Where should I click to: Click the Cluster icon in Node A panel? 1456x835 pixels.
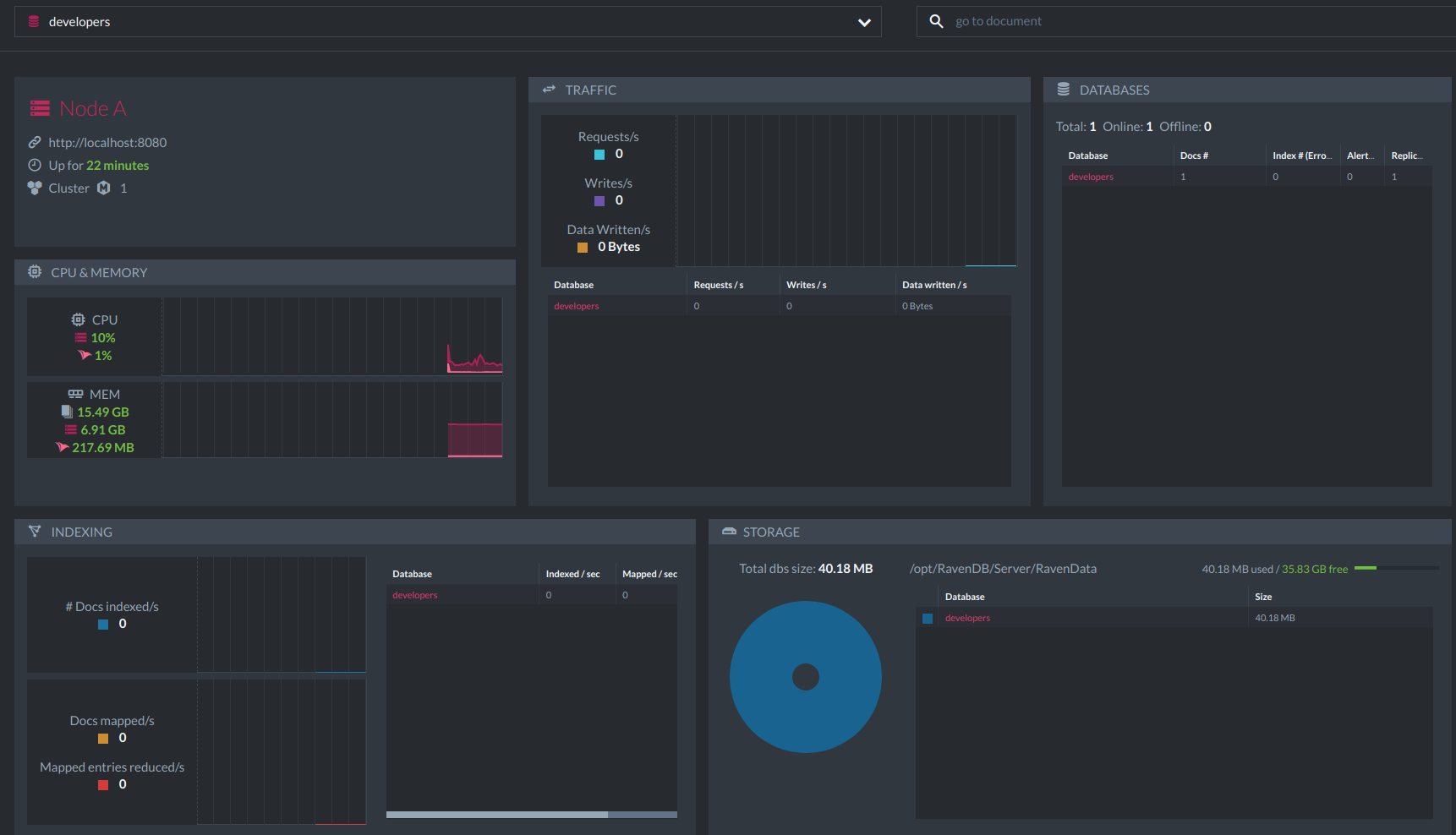(35, 188)
